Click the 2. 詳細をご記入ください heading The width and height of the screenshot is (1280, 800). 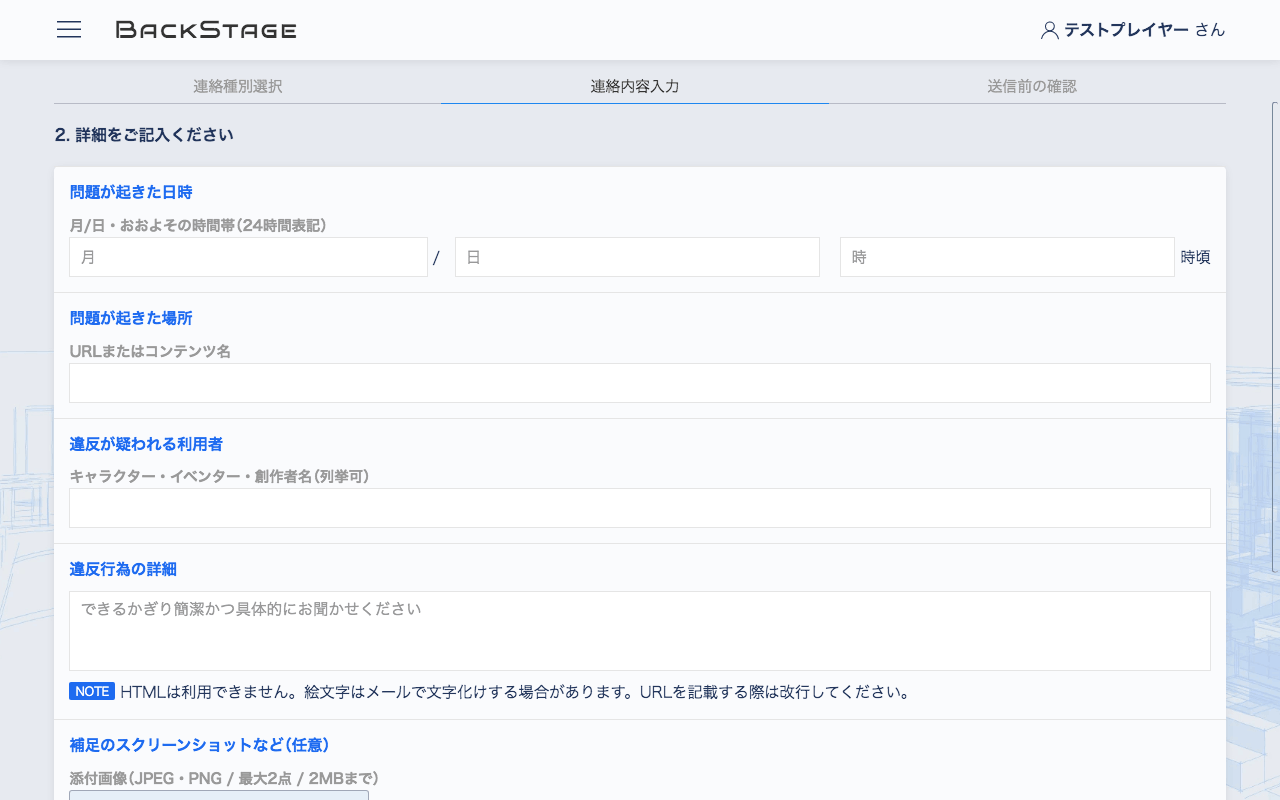(x=144, y=134)
